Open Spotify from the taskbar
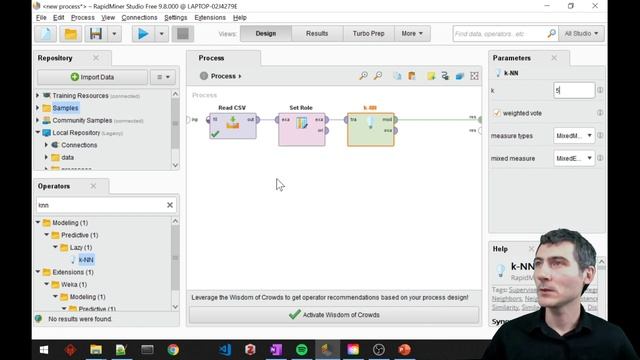 (x=302, y=350)
